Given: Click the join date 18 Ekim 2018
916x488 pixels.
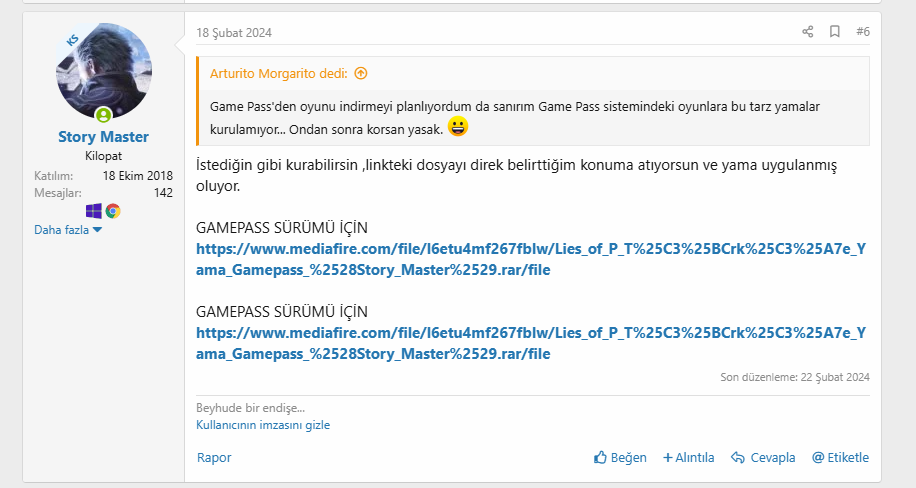Looking at the screenshot, I should pyautogui.click(x=138, y=176).
